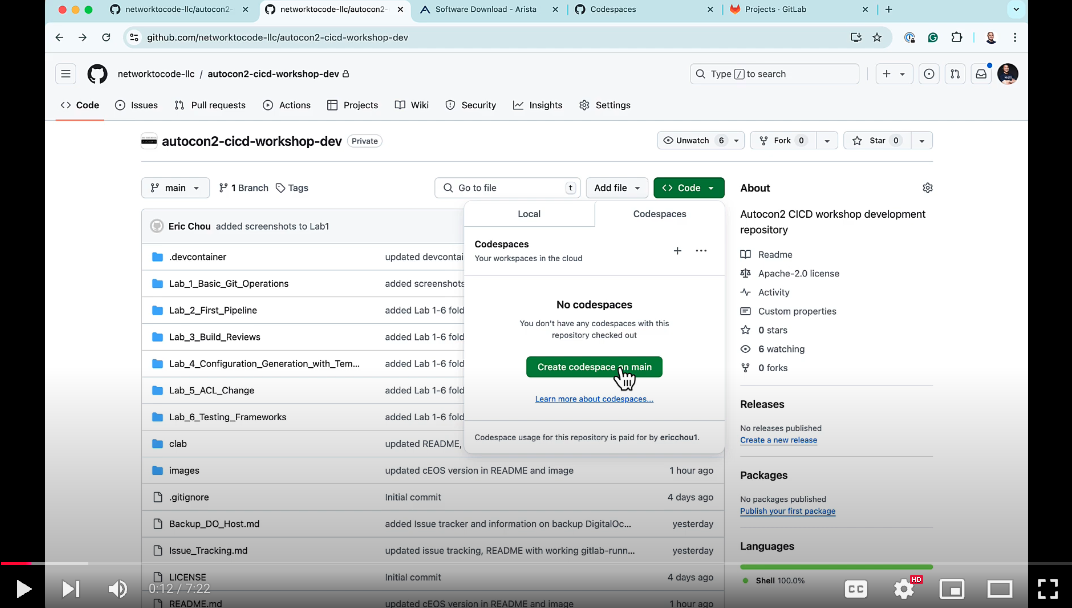Mute the video volume

coord(118,589)
